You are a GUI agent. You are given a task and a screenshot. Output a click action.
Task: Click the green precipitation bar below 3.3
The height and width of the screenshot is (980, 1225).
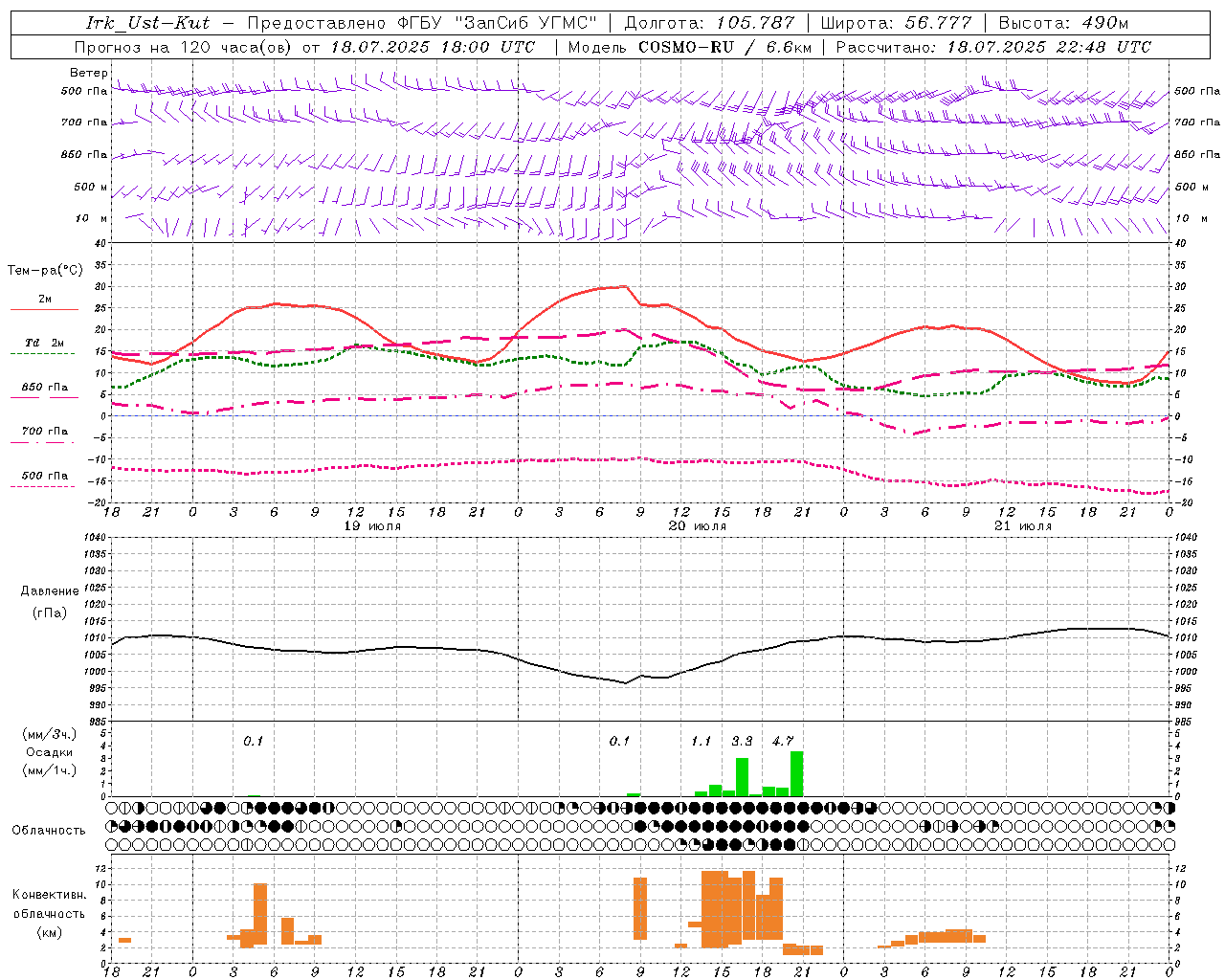coord(742,777)
